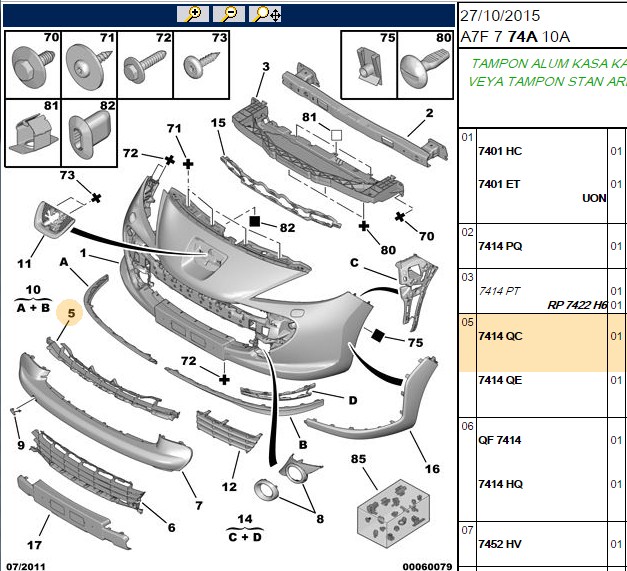This screenshot has height=571, width=627.
Task: Select part number 7401 HC
Action: pyautogui.click(x=500, y=151)
